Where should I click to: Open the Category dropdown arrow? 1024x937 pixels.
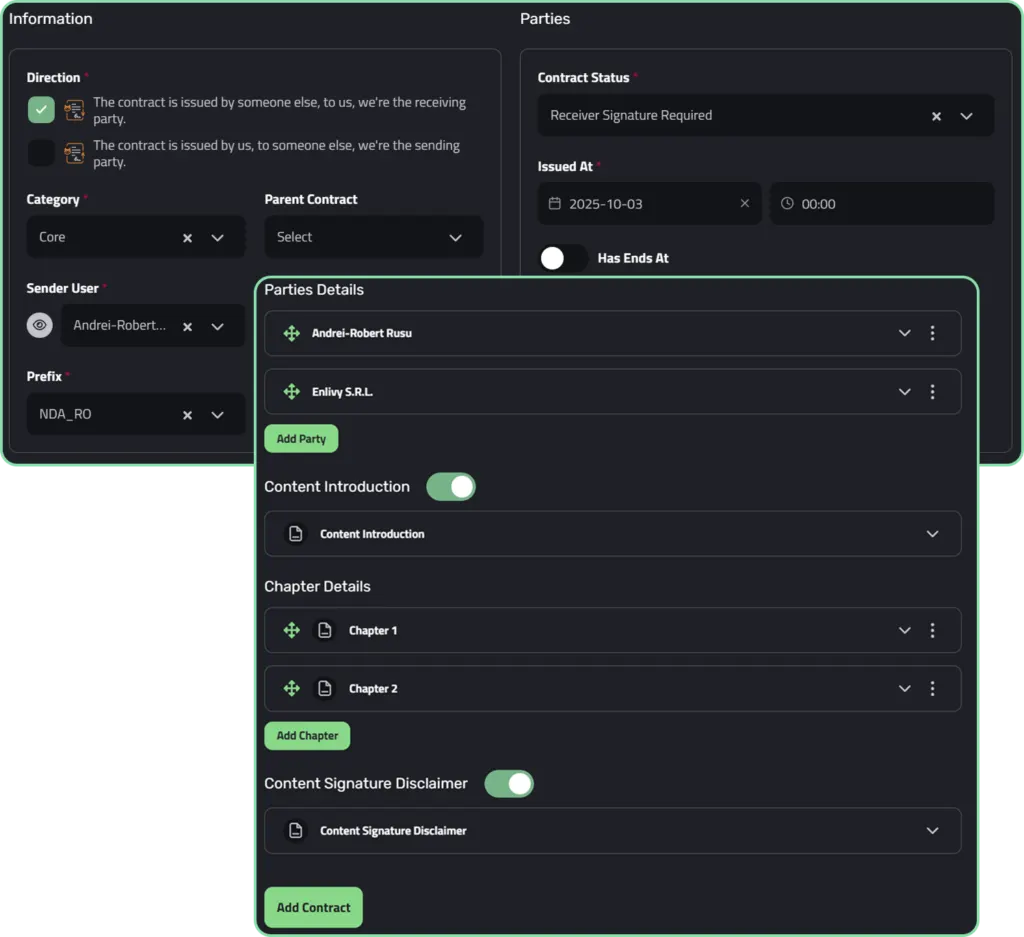point(217,238)
